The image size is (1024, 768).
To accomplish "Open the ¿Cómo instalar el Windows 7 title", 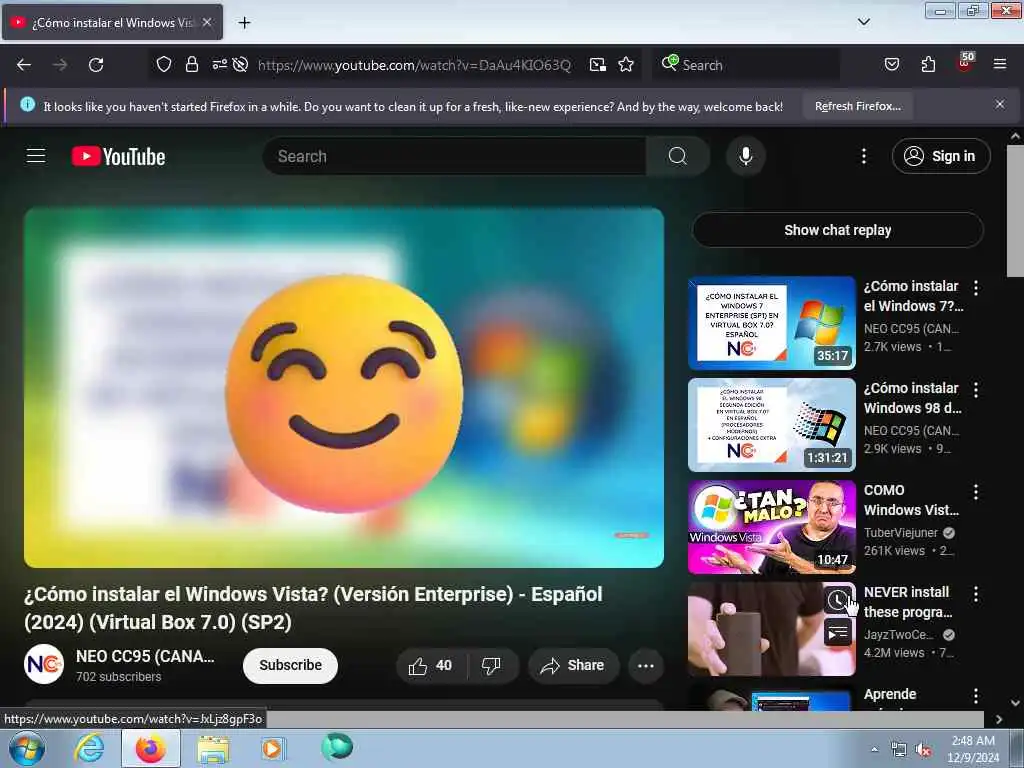I will pos(913,296).
